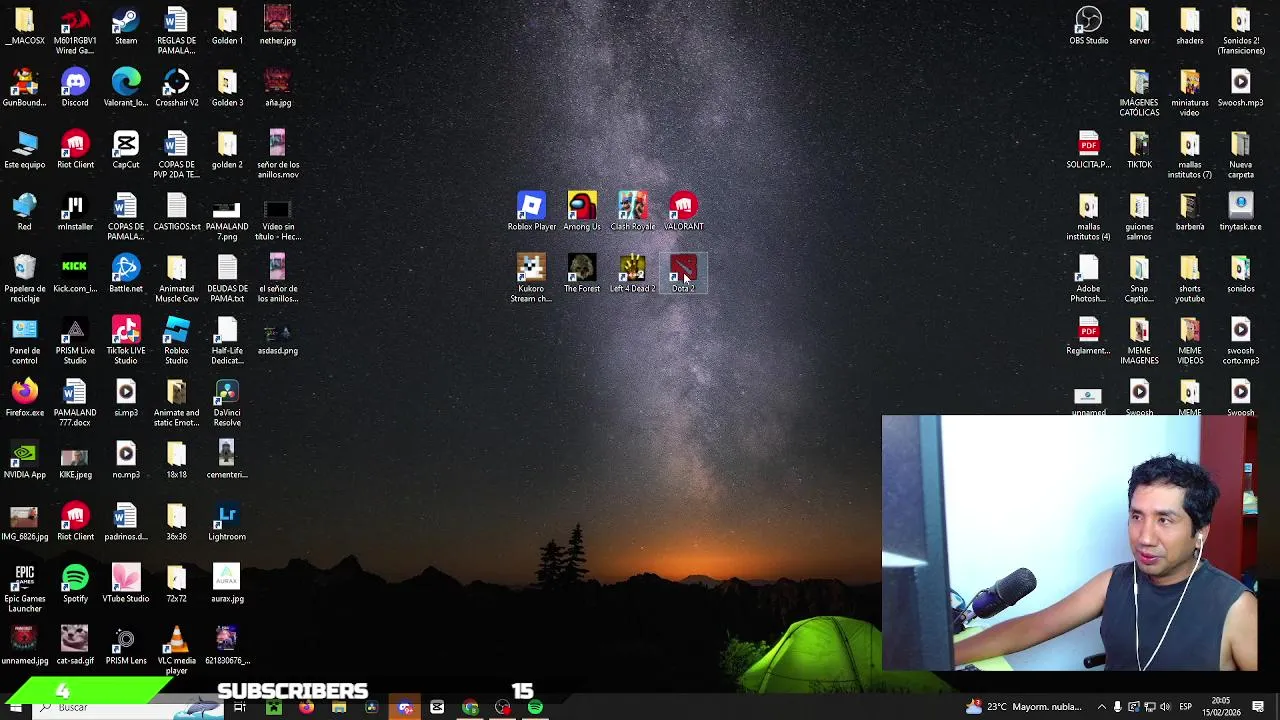1280x720 pixels.
Task: Select the Crosshair V2 shortcut
Action: [x=177, y=88]
